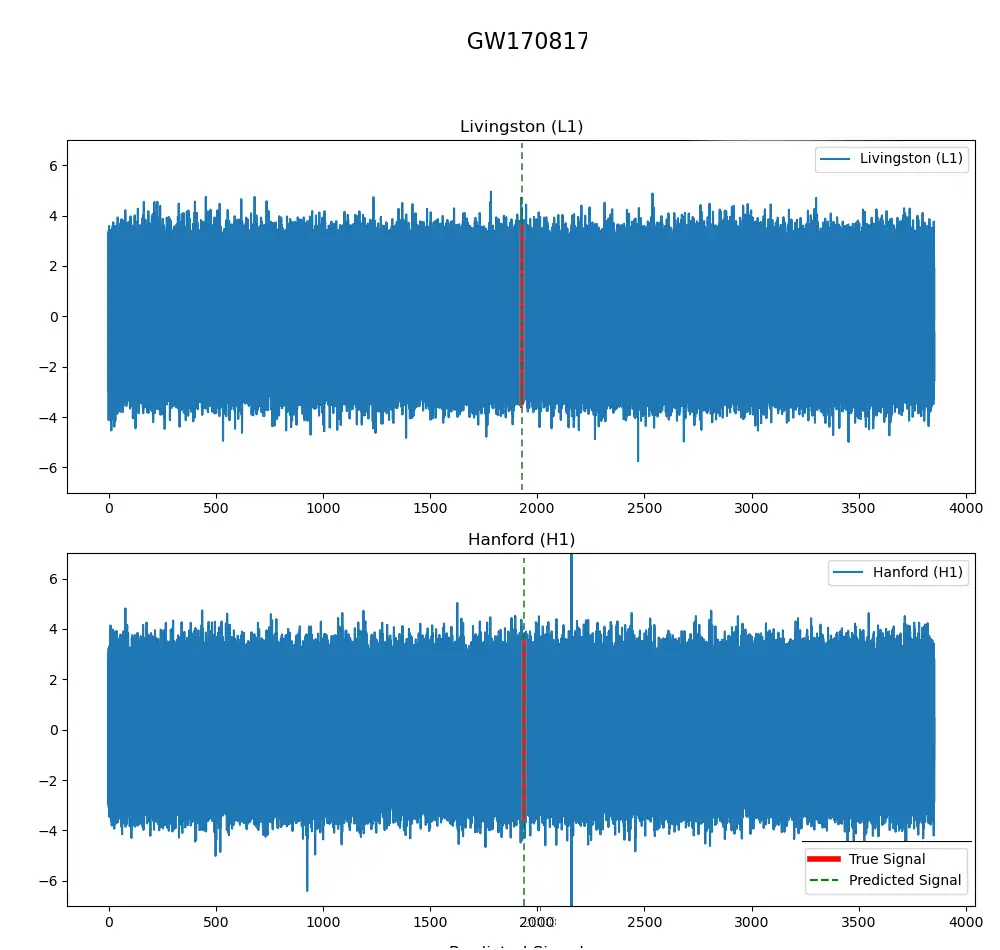Screen dimensions: 1000x950
Task: Click the x-axis tick label 4000 in Livingston plot
Action: pos(965,509)
